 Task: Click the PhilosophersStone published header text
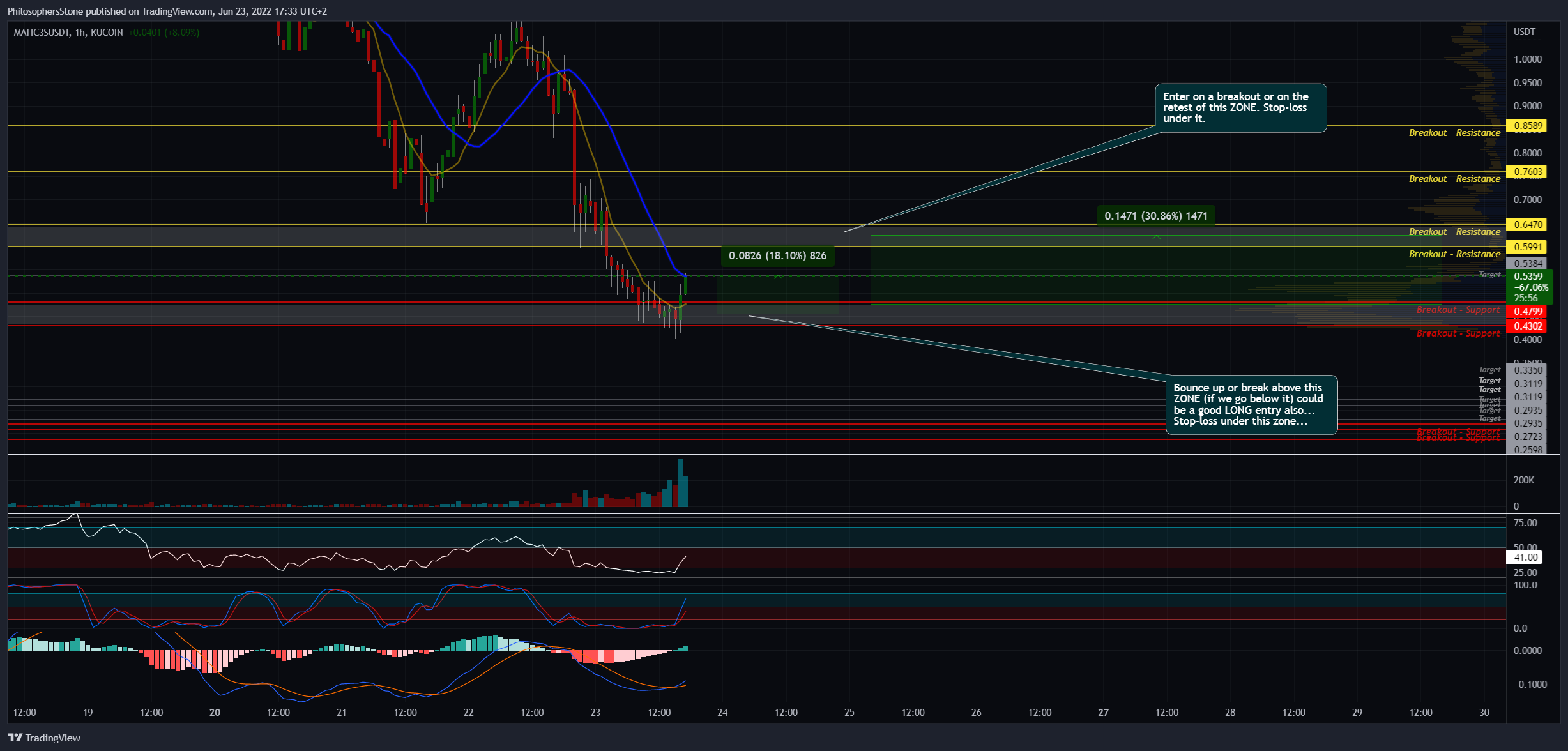coord(167,11)
